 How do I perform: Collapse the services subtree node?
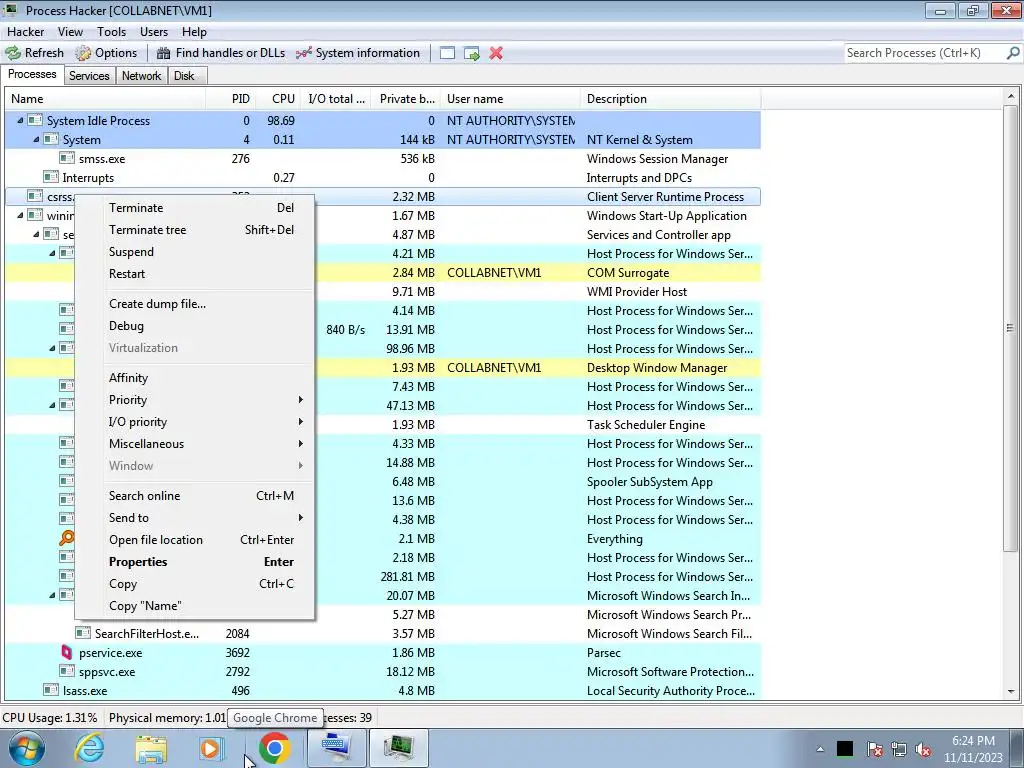[36, 234]
